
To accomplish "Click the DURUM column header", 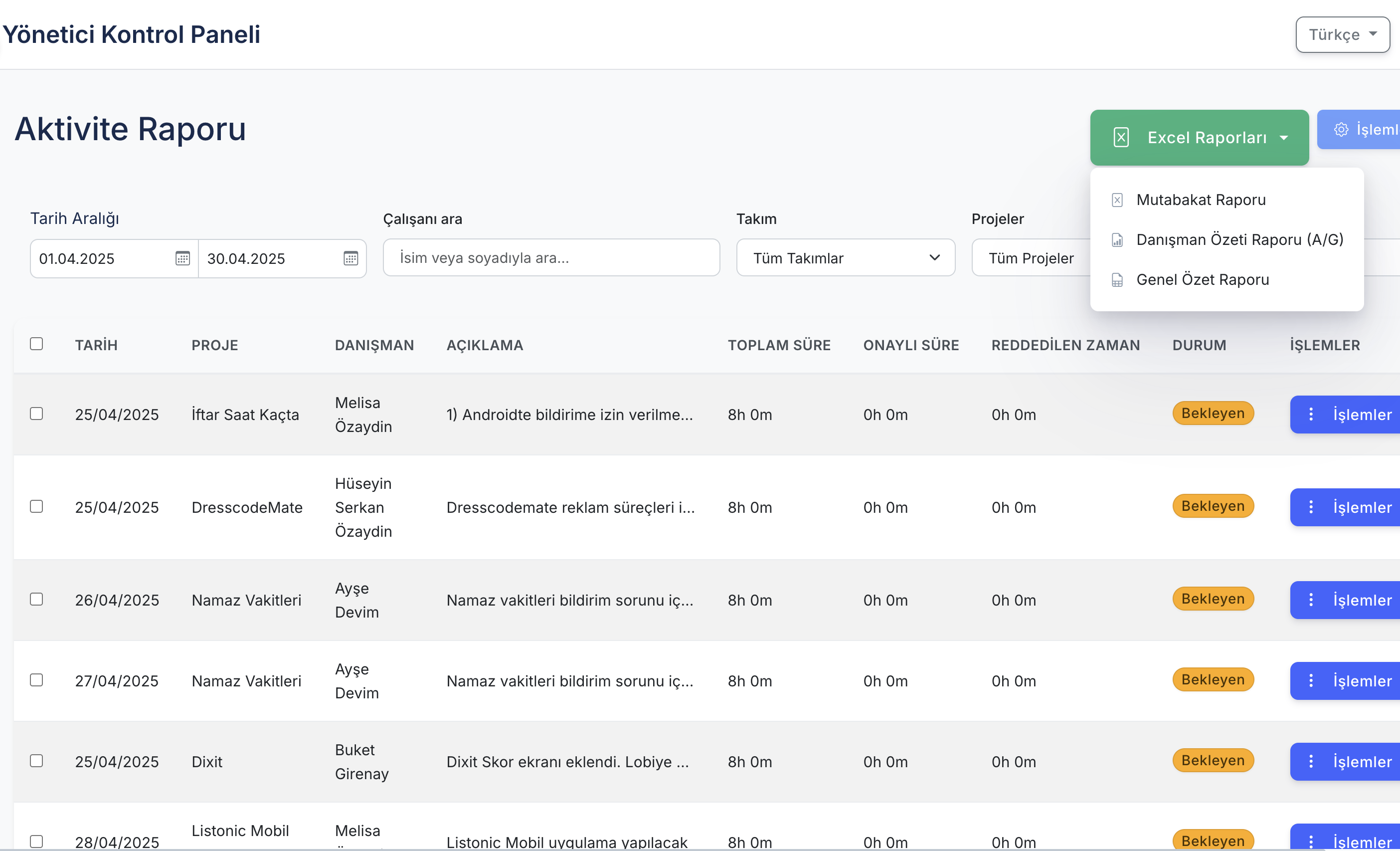I will [1200, 345].
